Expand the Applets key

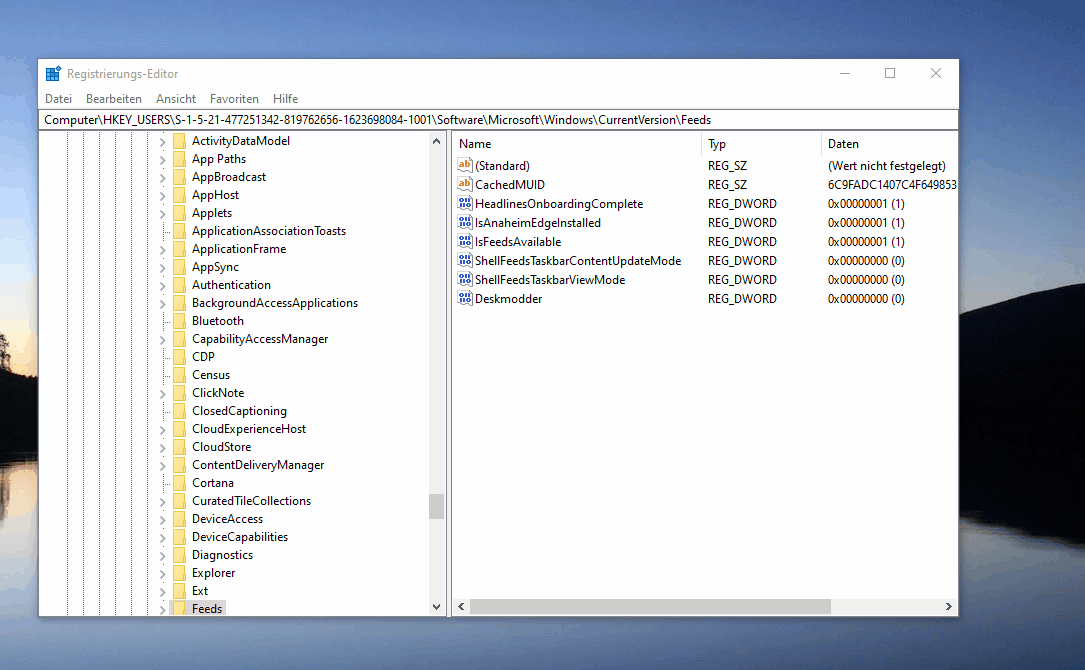click(163, 214)
